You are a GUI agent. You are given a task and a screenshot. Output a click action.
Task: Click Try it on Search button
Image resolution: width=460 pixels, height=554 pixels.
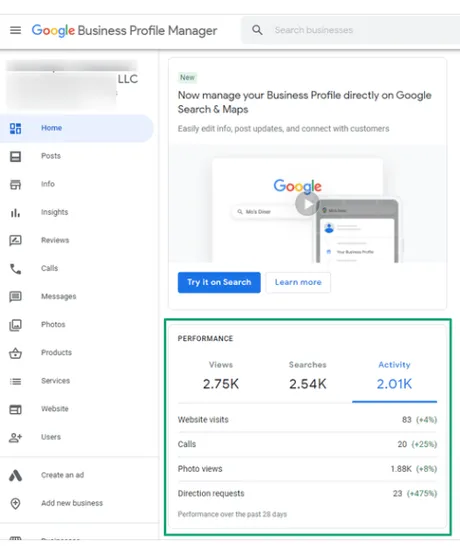(x=219, y=282)
